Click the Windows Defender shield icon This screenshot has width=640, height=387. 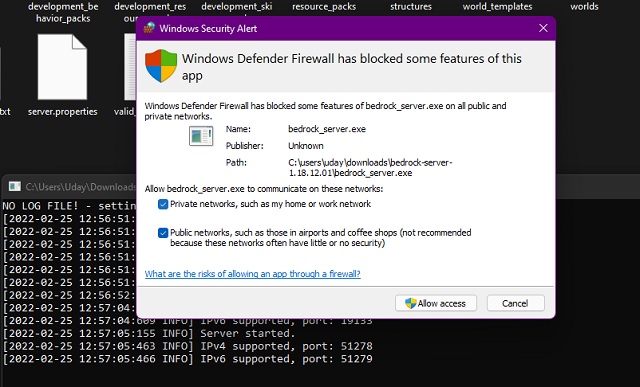coord(161,66)
